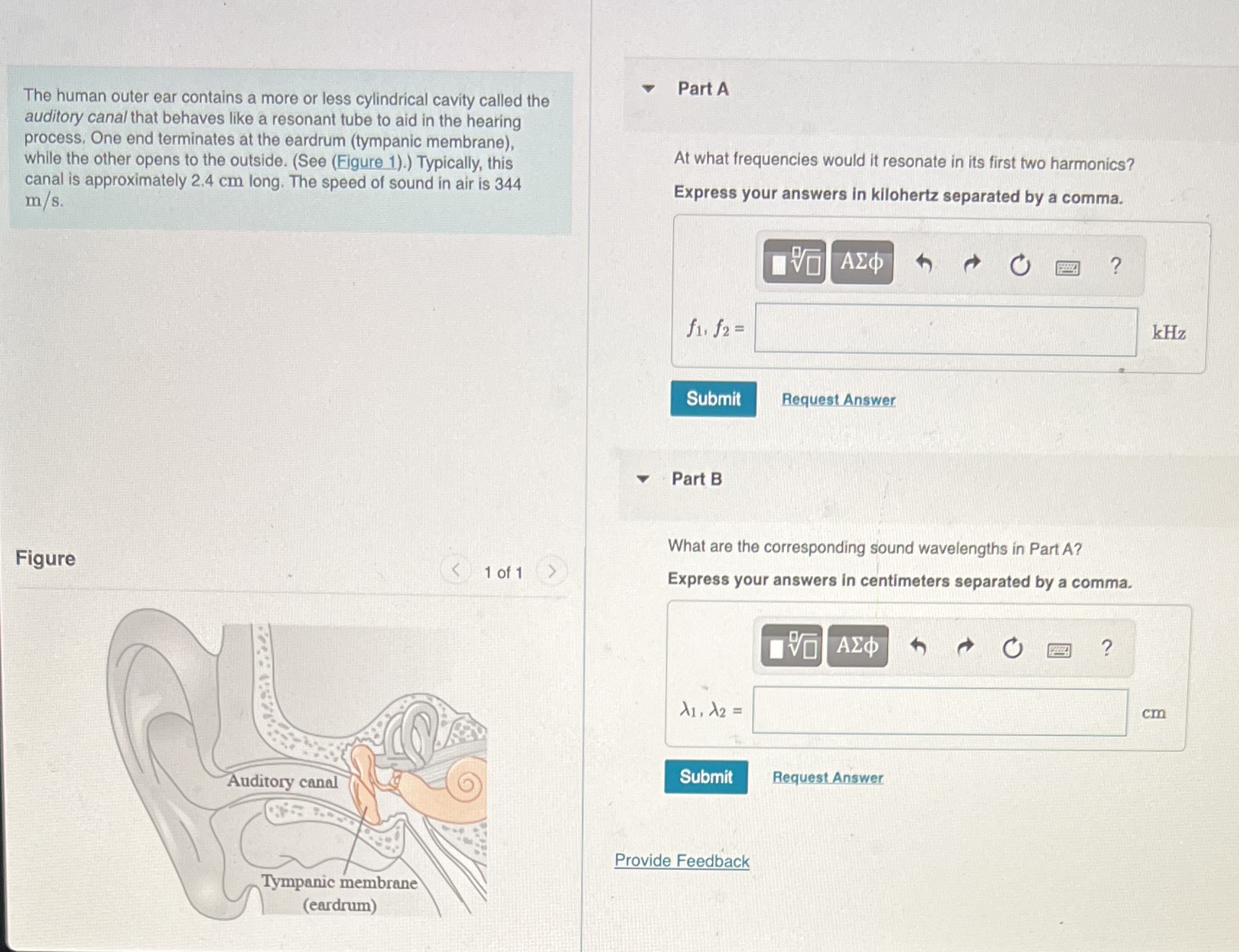
Task: Request Answer for Part B
Action: 827,777
